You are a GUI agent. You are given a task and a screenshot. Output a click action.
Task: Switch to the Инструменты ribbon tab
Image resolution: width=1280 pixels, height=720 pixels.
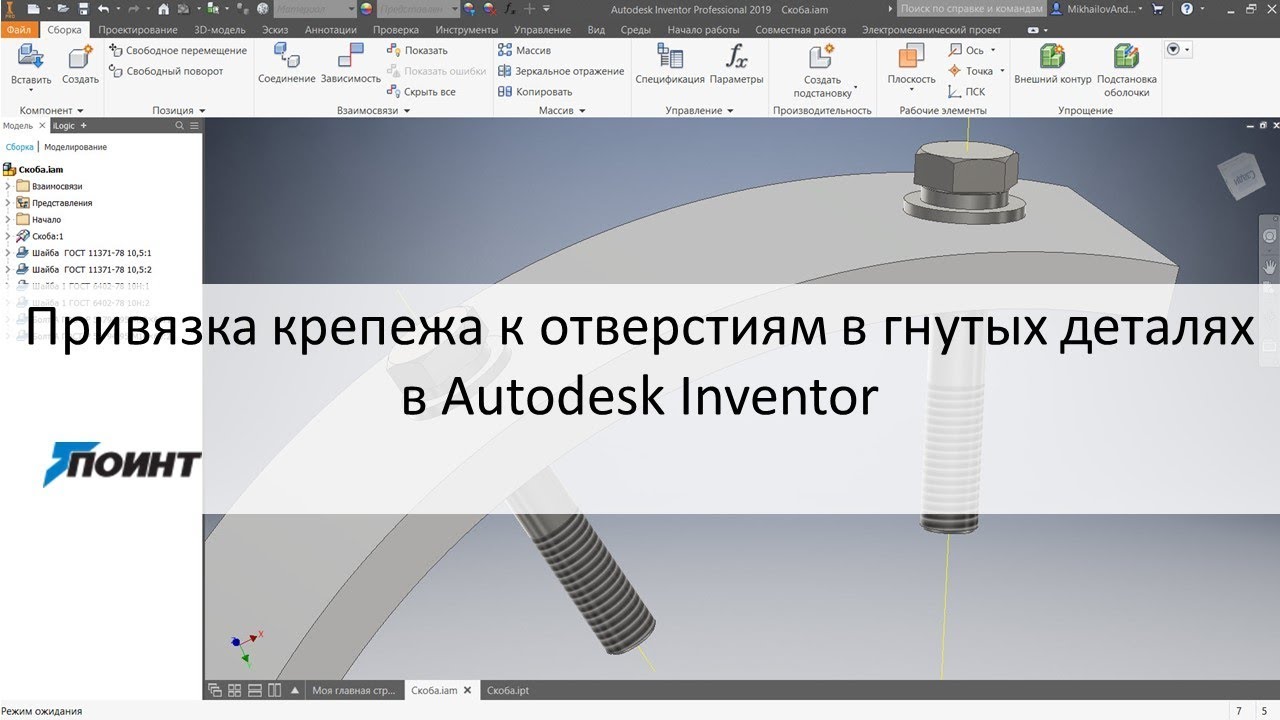coord(466,30)
